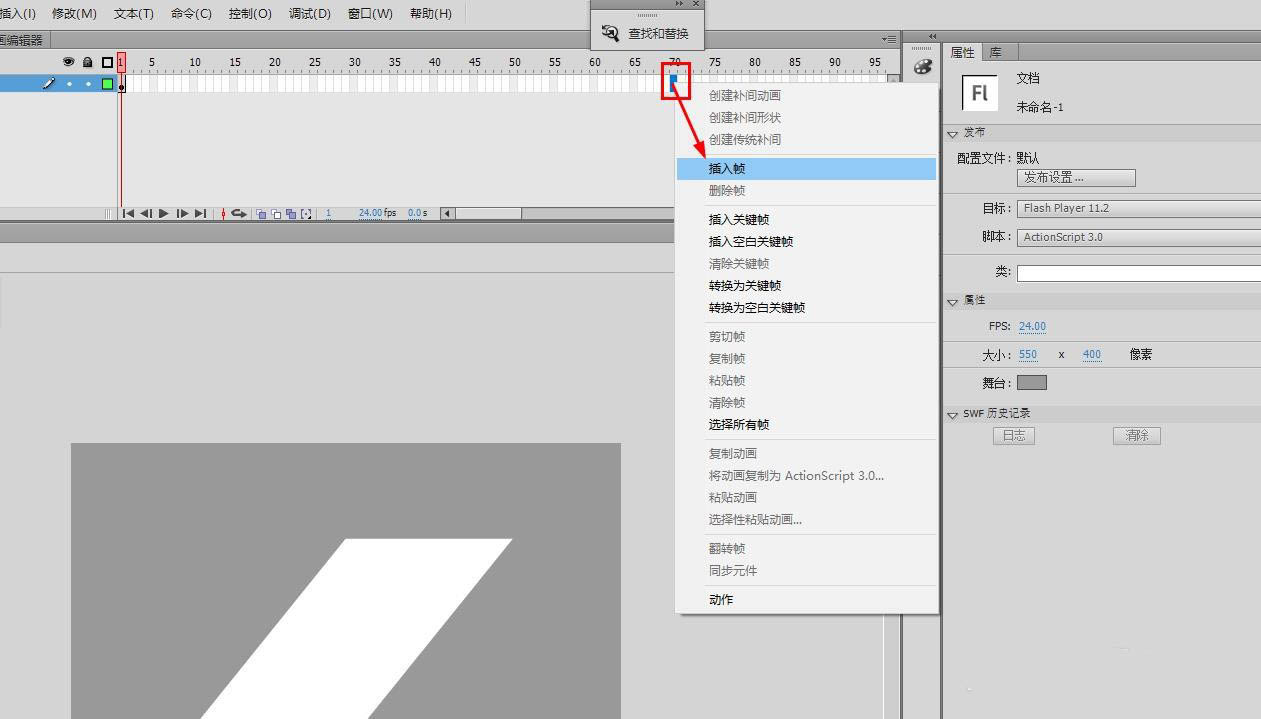This screenshot has width=1261, height=719.
Task: Click the 日志 button
Action: pos(1014,435)
